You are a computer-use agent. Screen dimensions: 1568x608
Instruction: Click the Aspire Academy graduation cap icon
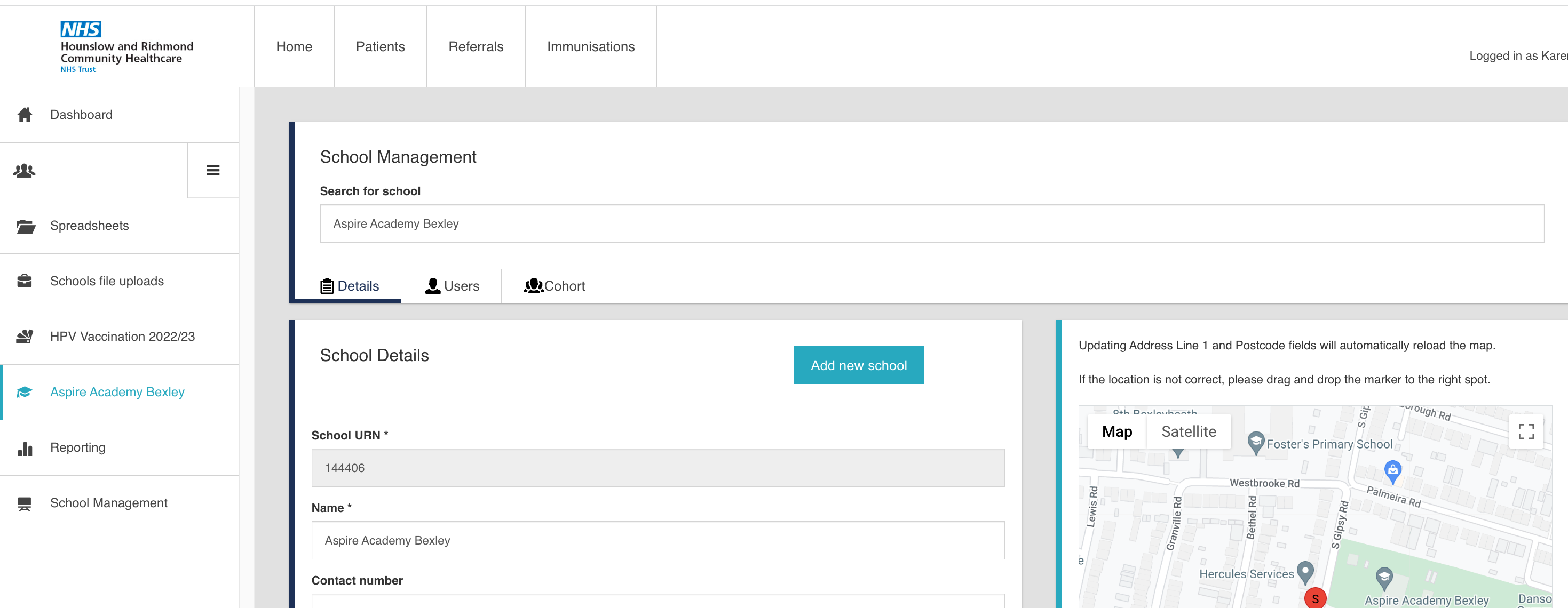pos(25,392)
